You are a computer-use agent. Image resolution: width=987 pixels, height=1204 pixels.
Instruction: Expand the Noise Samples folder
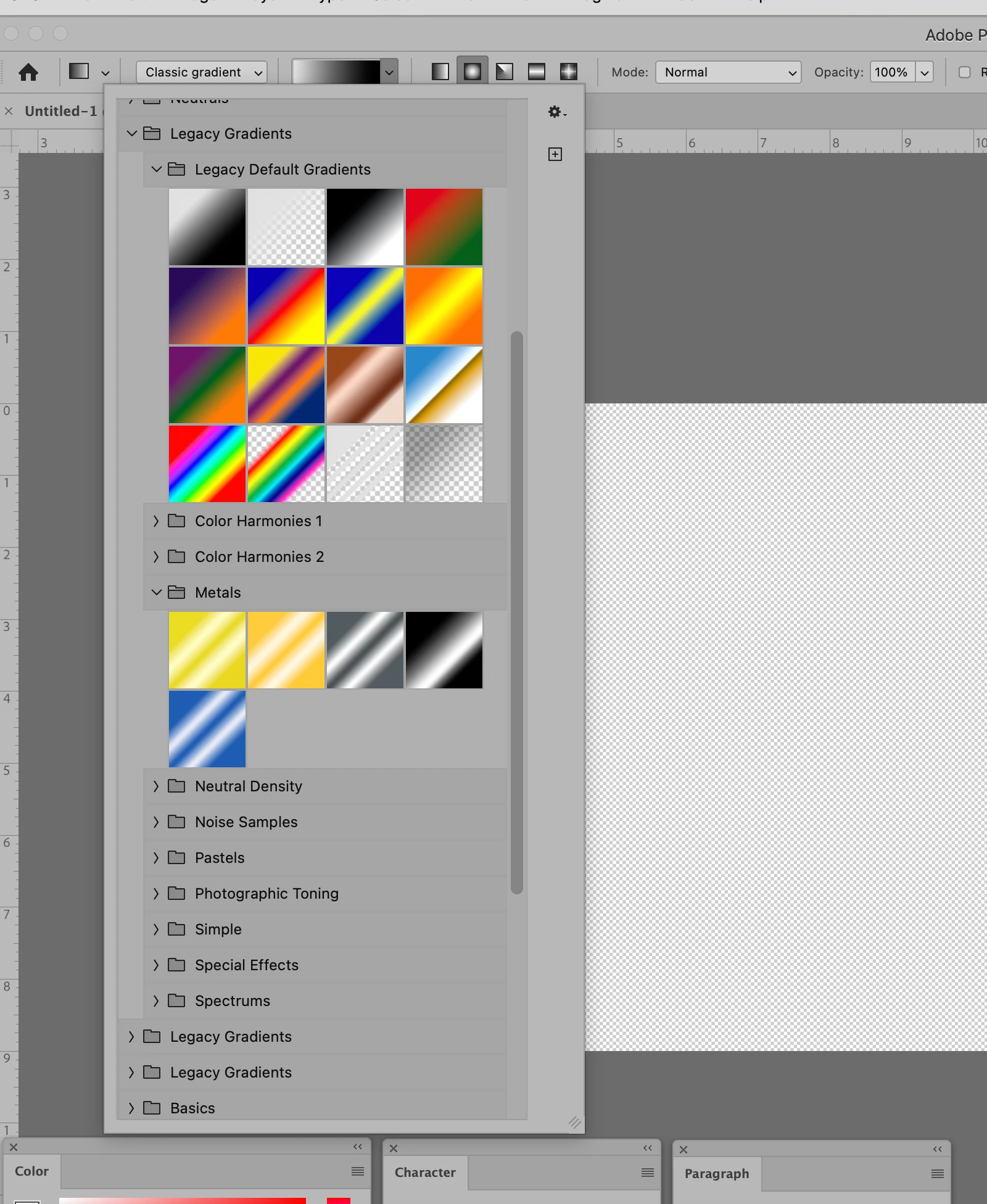pyautogui.click(x=155, y=822)
